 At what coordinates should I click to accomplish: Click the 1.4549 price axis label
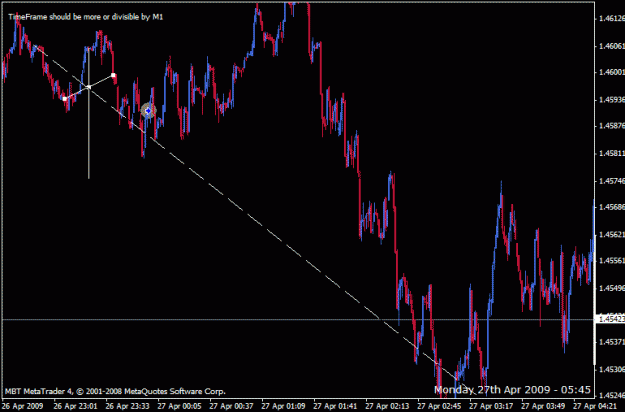(611, 288)
